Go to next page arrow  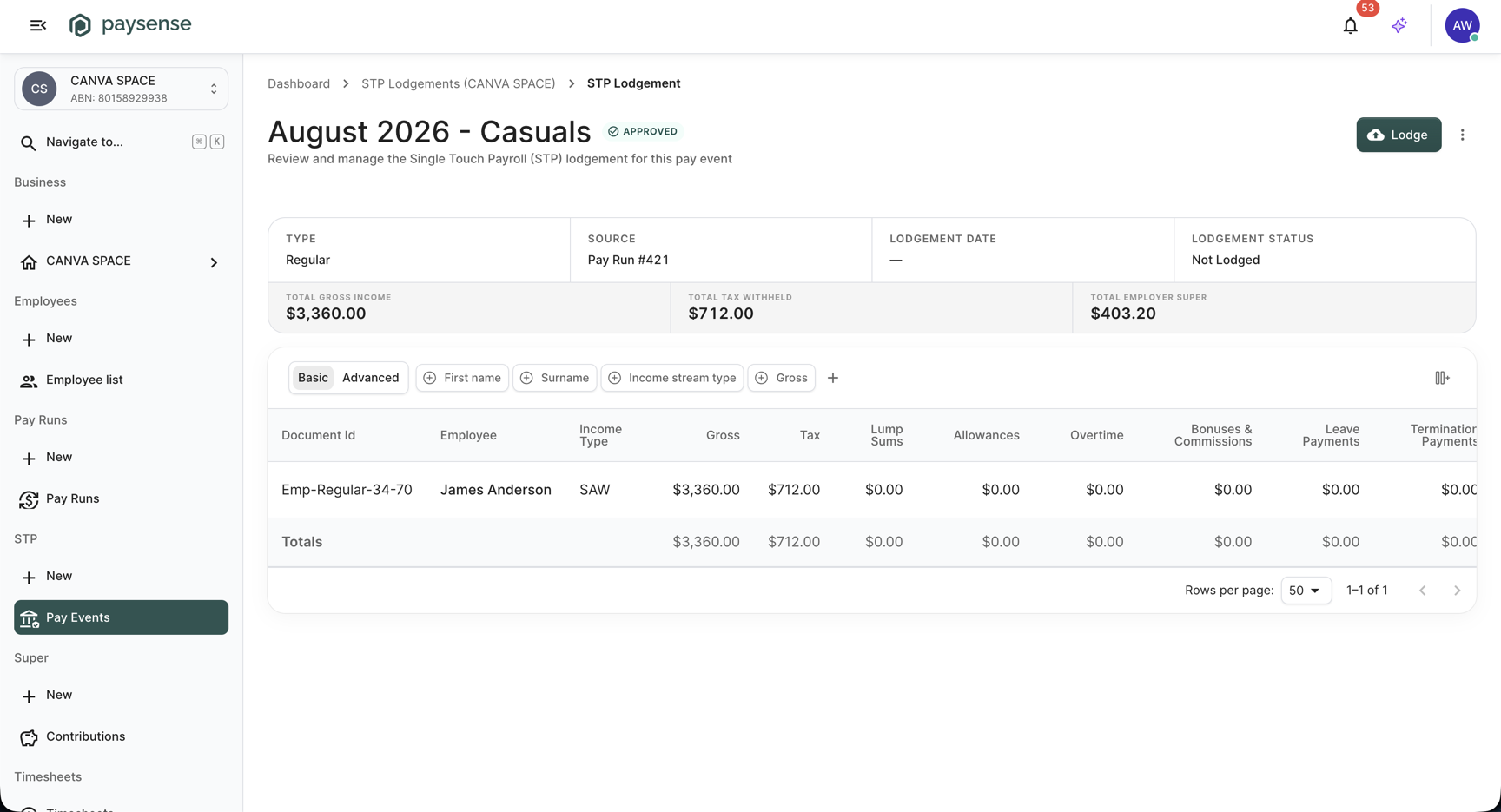[x=1458, y=591]
